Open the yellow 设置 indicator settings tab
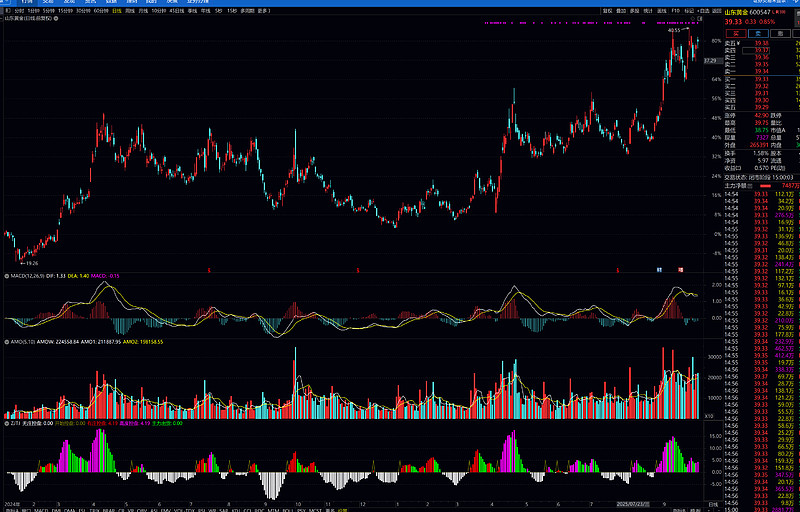The height and width of the screenshot is (512, 800). click(x=343, y=509)
